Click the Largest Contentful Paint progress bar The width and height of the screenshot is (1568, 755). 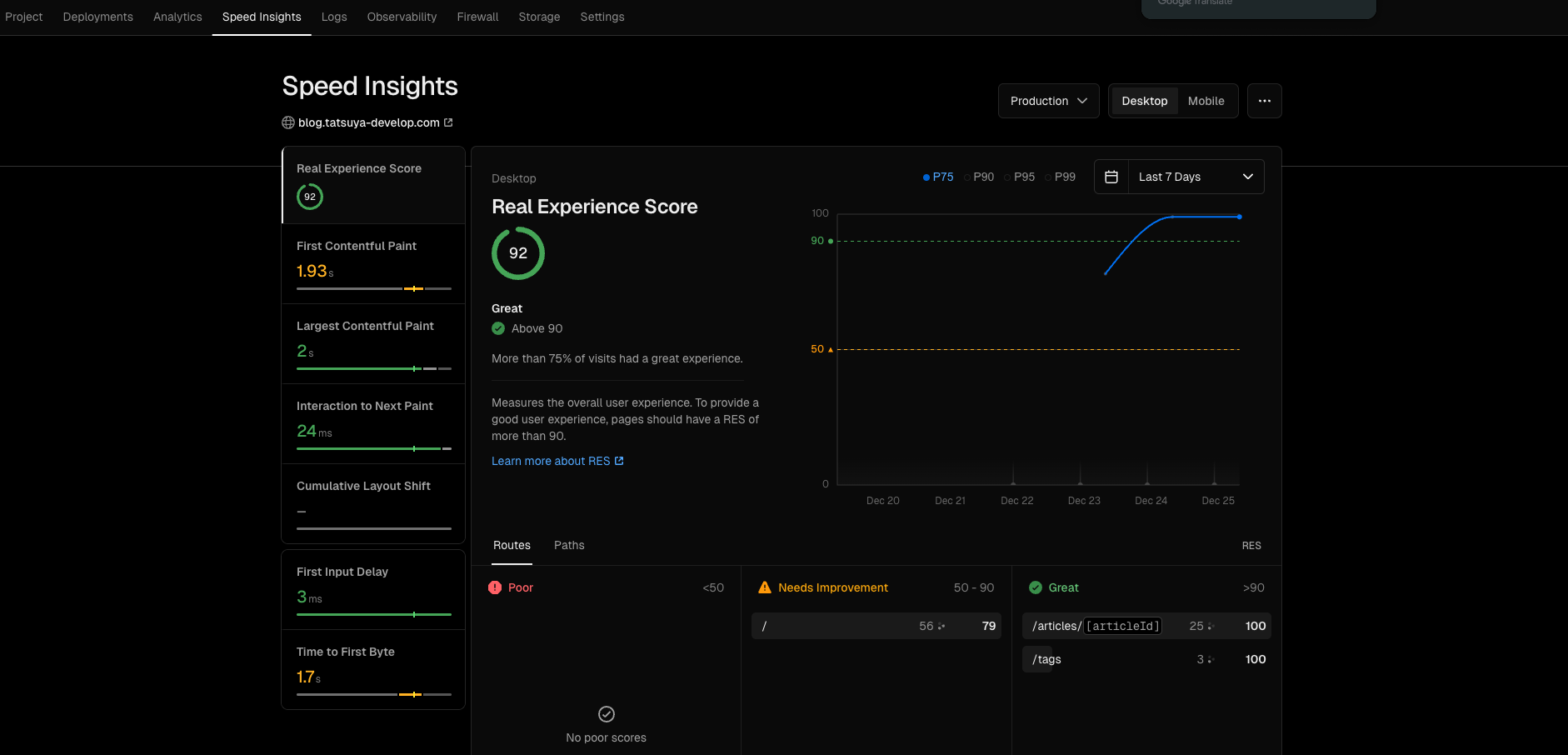pos(374,368)
